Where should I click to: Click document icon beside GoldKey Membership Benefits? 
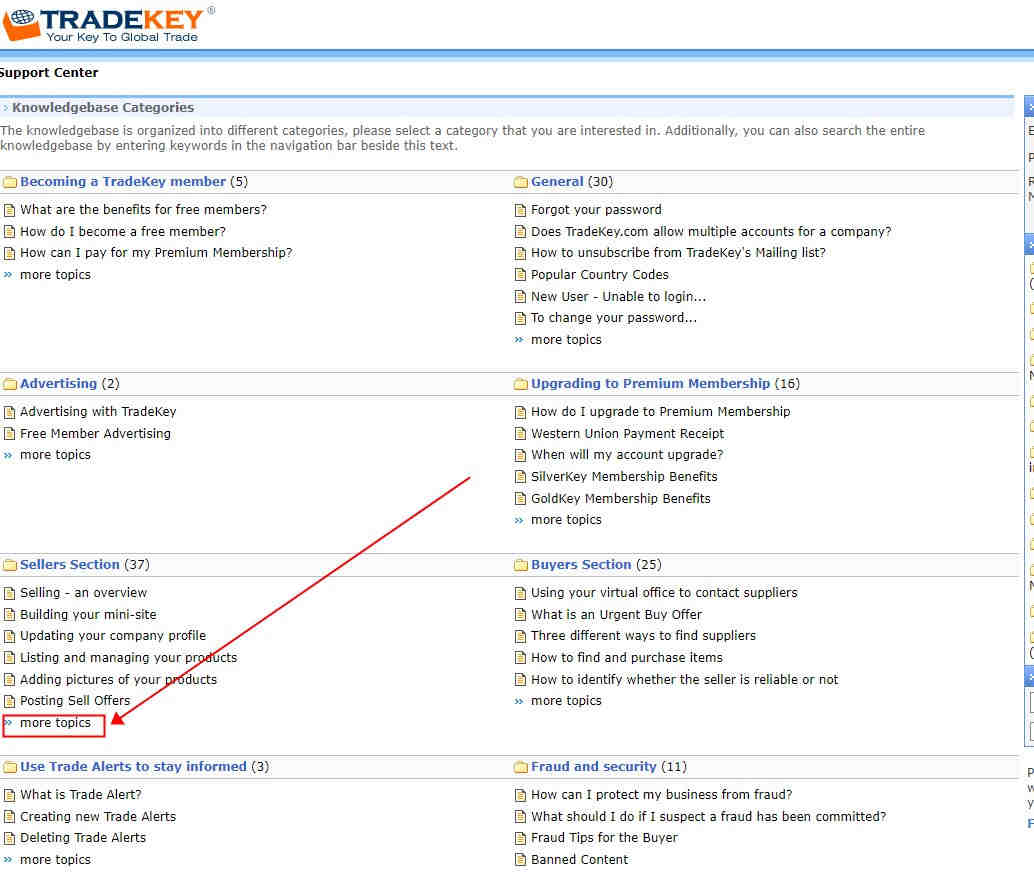[x=520, y=499]
